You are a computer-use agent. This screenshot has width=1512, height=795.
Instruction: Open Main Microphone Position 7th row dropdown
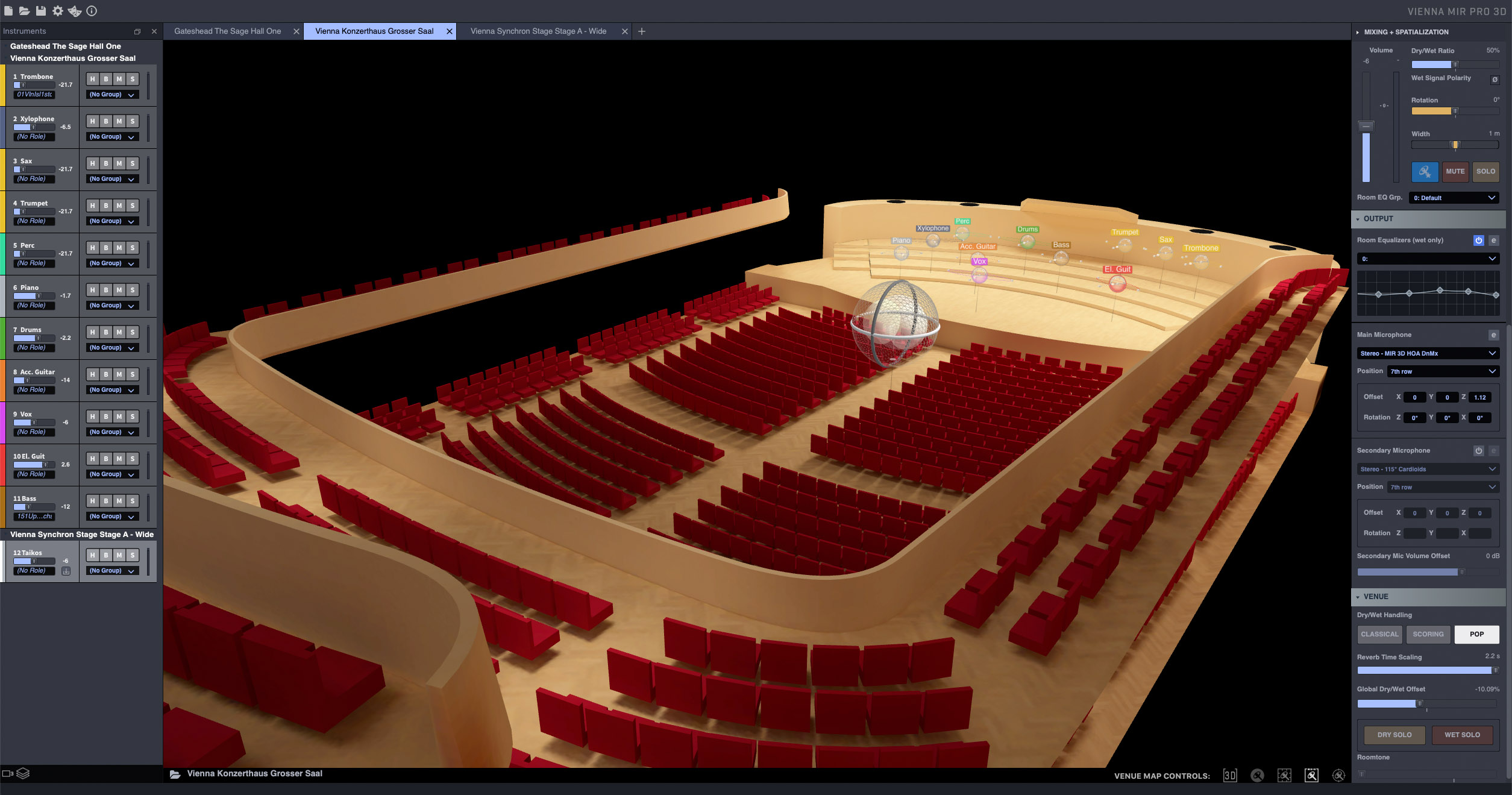coord(1443,371)
